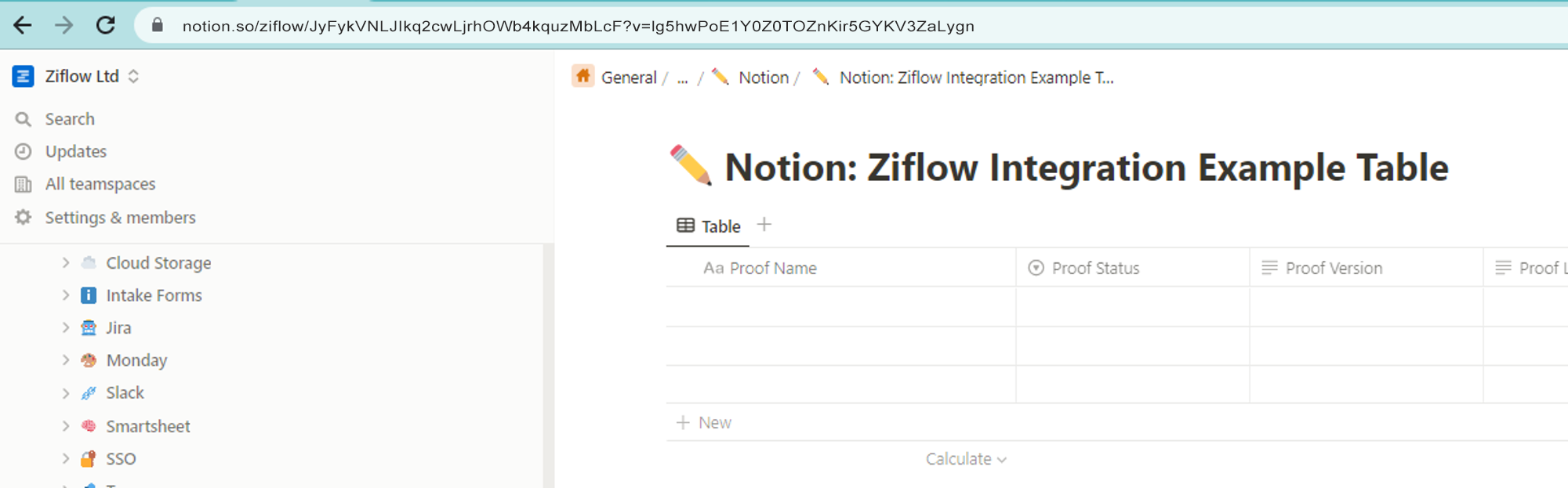This screenshot has height=488, width=1568.
Task: Open the Jira page
Action: click(x=118, y=328)
